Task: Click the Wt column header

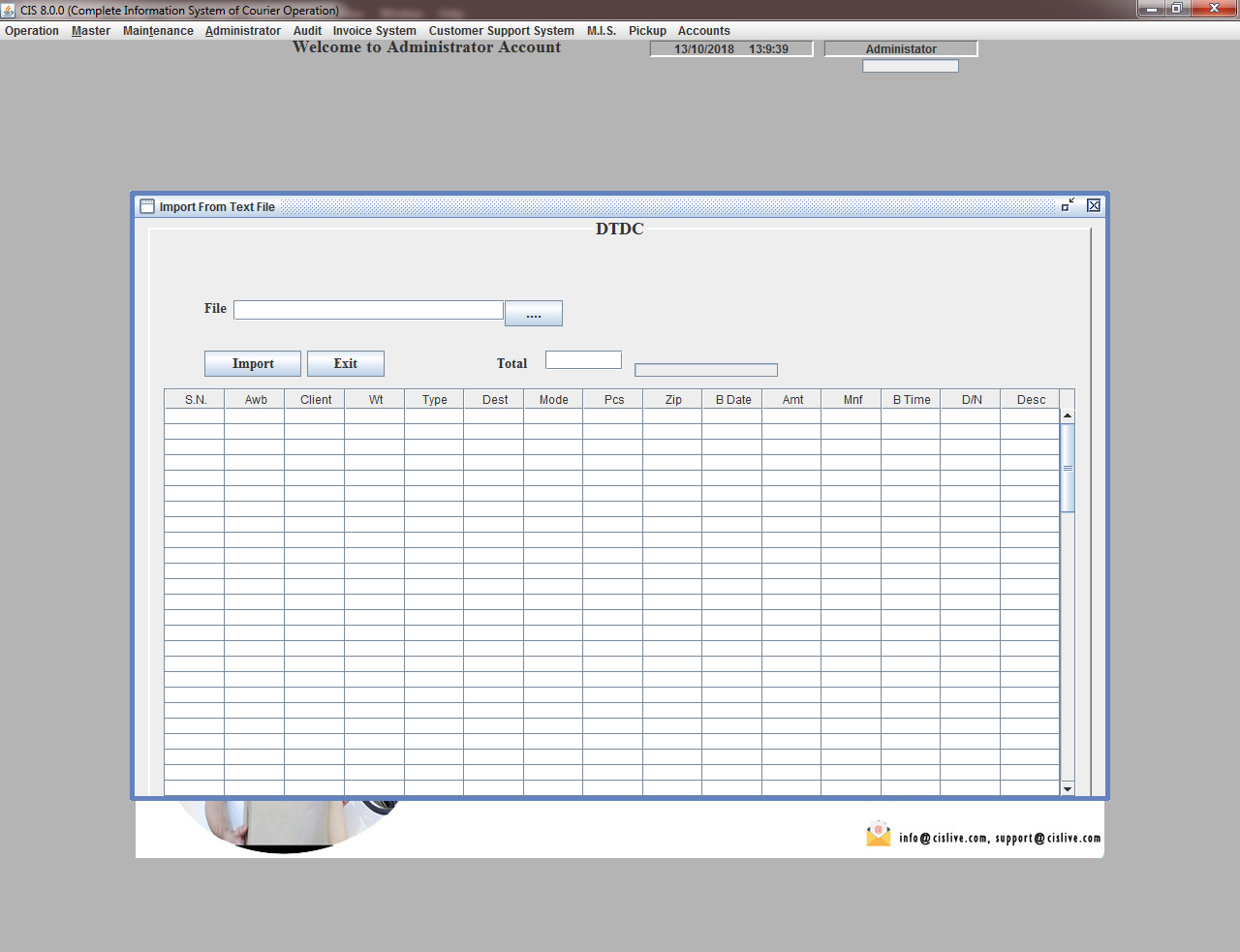Action: coord(376,399)
